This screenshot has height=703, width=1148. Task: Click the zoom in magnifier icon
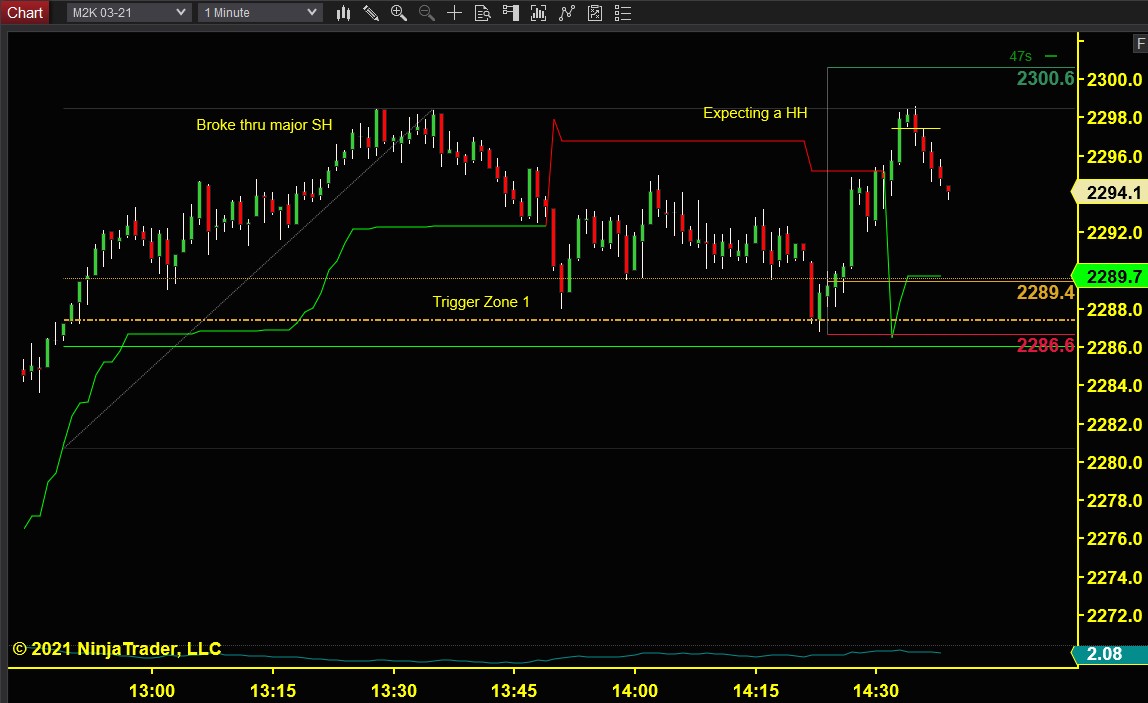coord(398,12)
